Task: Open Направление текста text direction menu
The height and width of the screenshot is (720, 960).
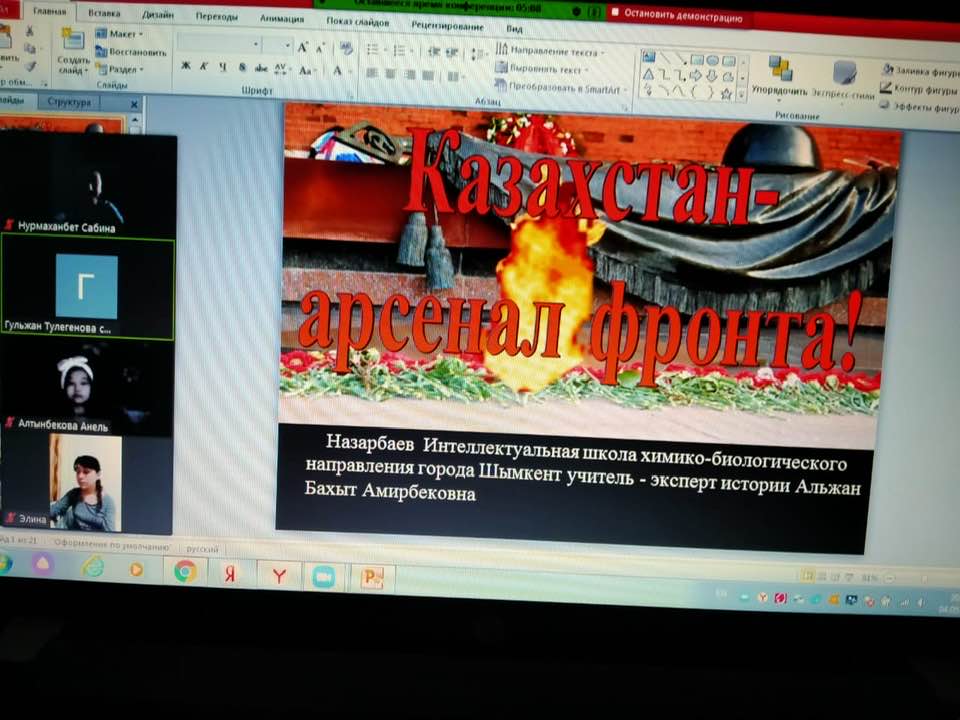Action: 549,51
